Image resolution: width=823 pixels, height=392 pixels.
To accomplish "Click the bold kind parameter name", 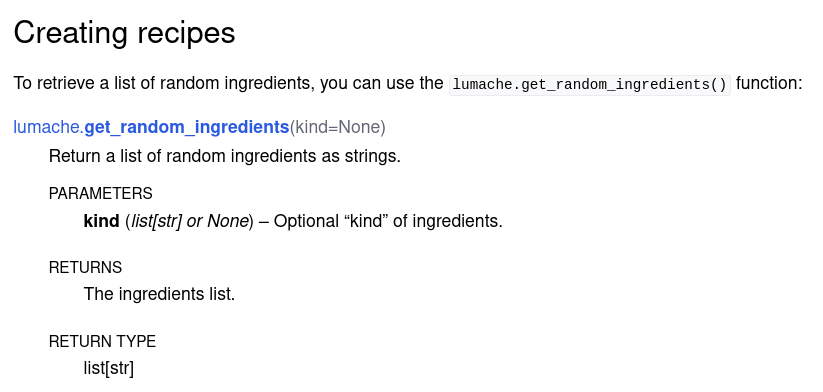I will tap(101, 221).
